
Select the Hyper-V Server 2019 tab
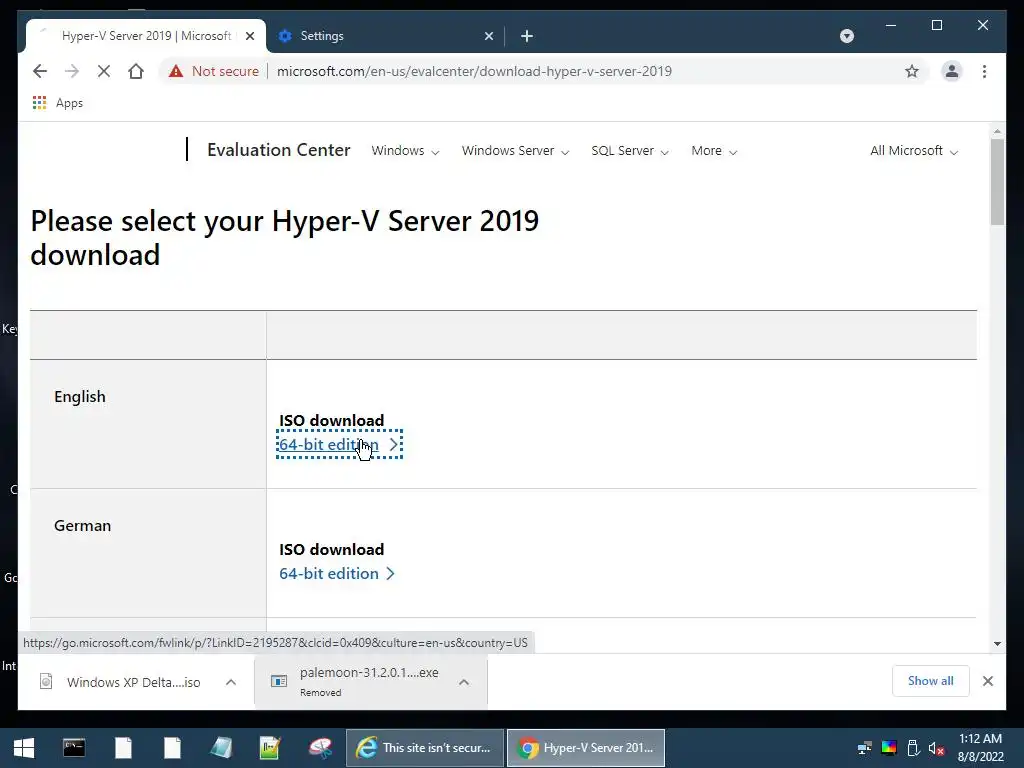tap(146, 36)
